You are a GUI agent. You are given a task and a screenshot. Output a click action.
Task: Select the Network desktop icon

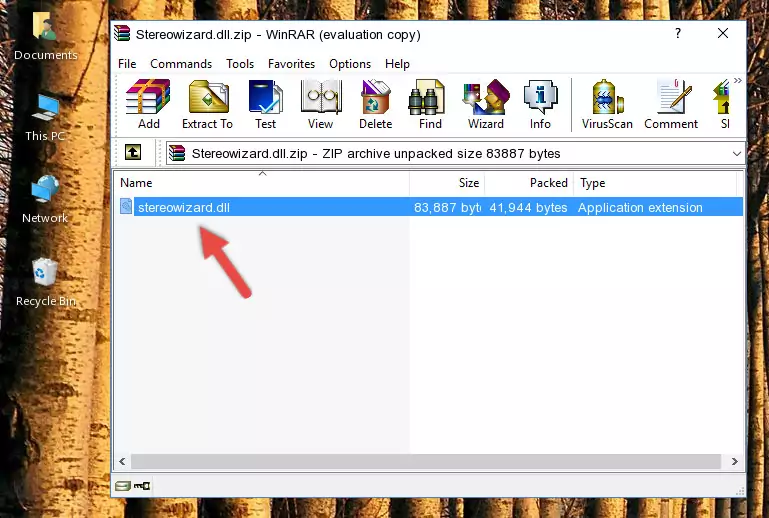45,200
